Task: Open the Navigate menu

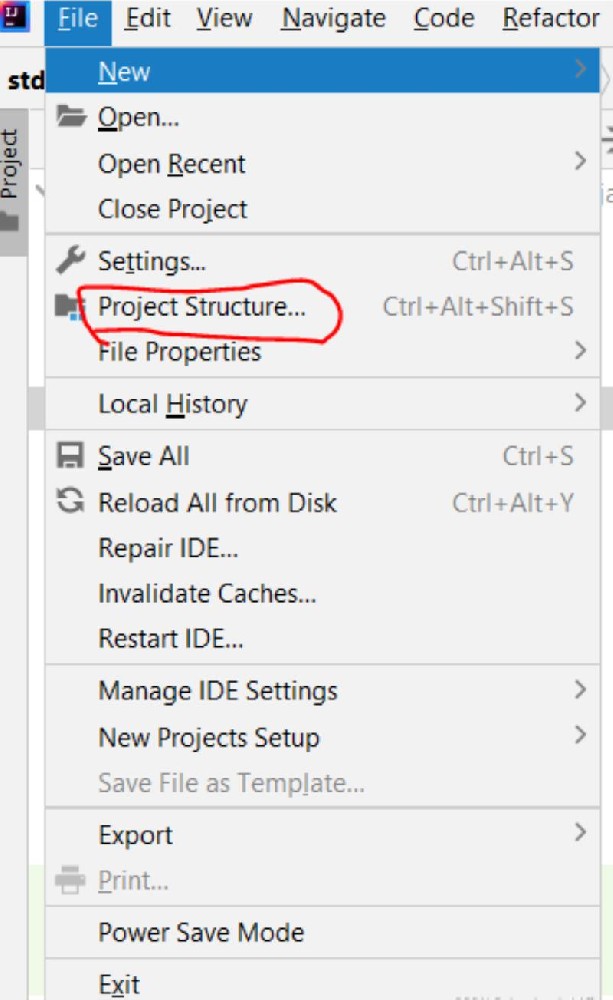Action: (334, 18)
